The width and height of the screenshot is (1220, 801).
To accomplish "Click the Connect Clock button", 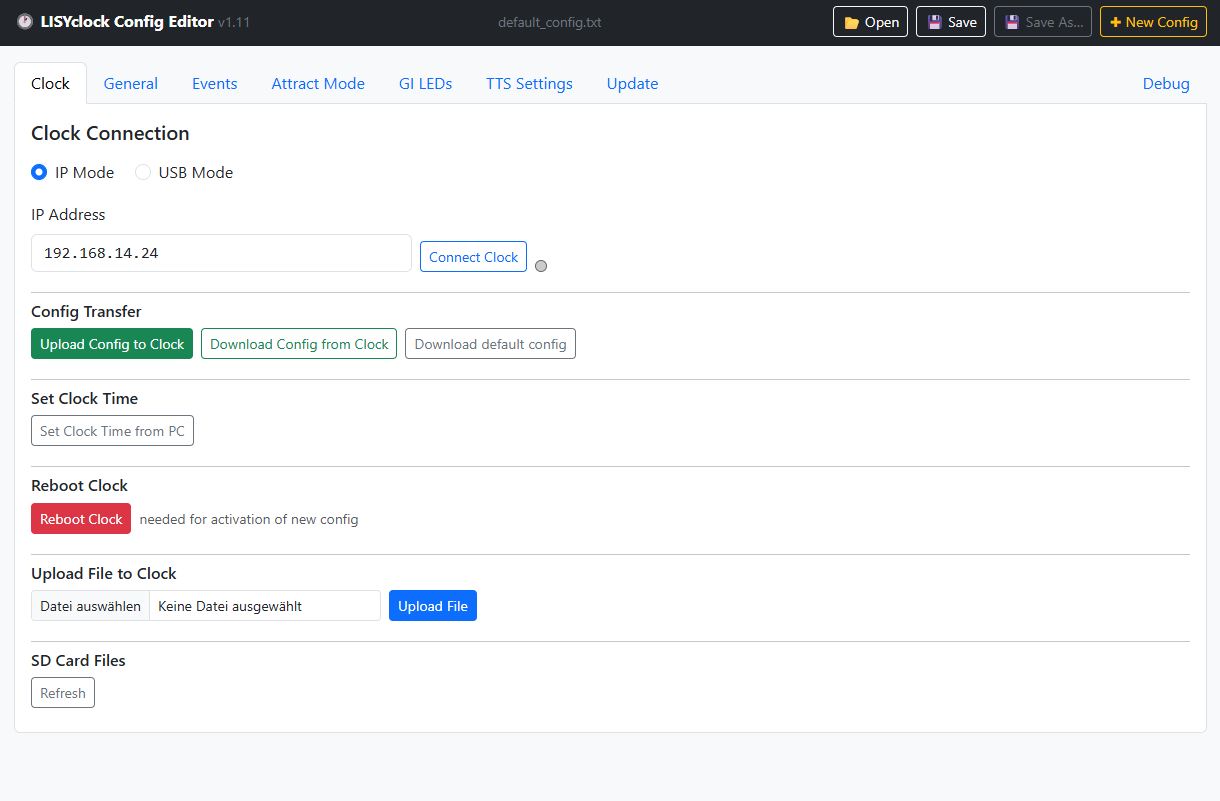I will click(x=473, y=257).
